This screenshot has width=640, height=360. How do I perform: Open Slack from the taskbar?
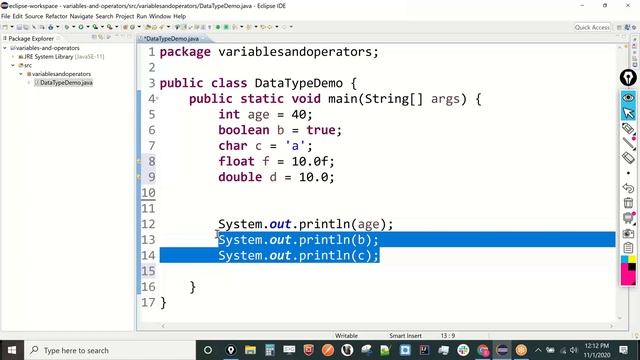(463, 350)
